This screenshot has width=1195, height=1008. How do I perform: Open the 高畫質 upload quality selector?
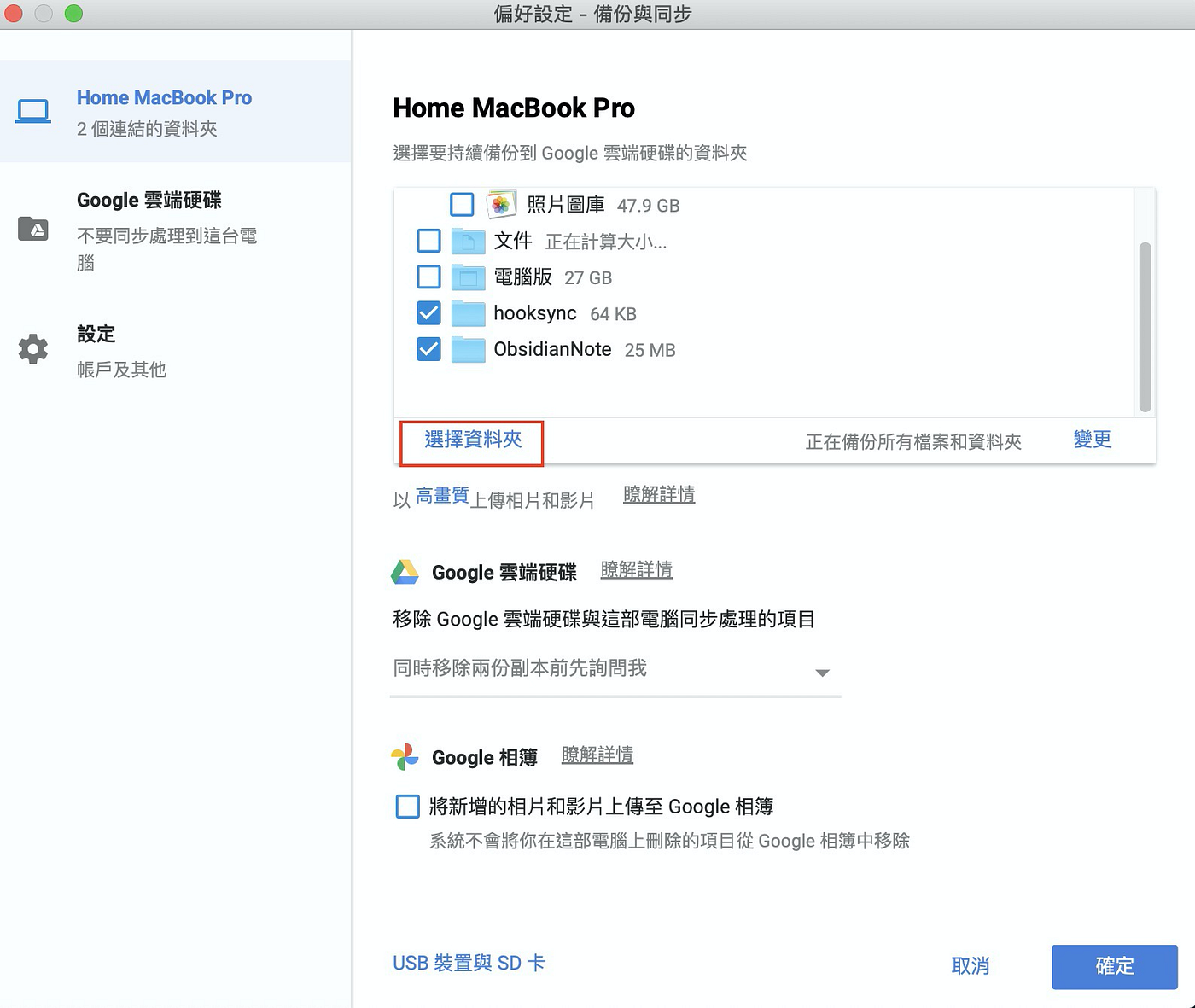[442, 495]
